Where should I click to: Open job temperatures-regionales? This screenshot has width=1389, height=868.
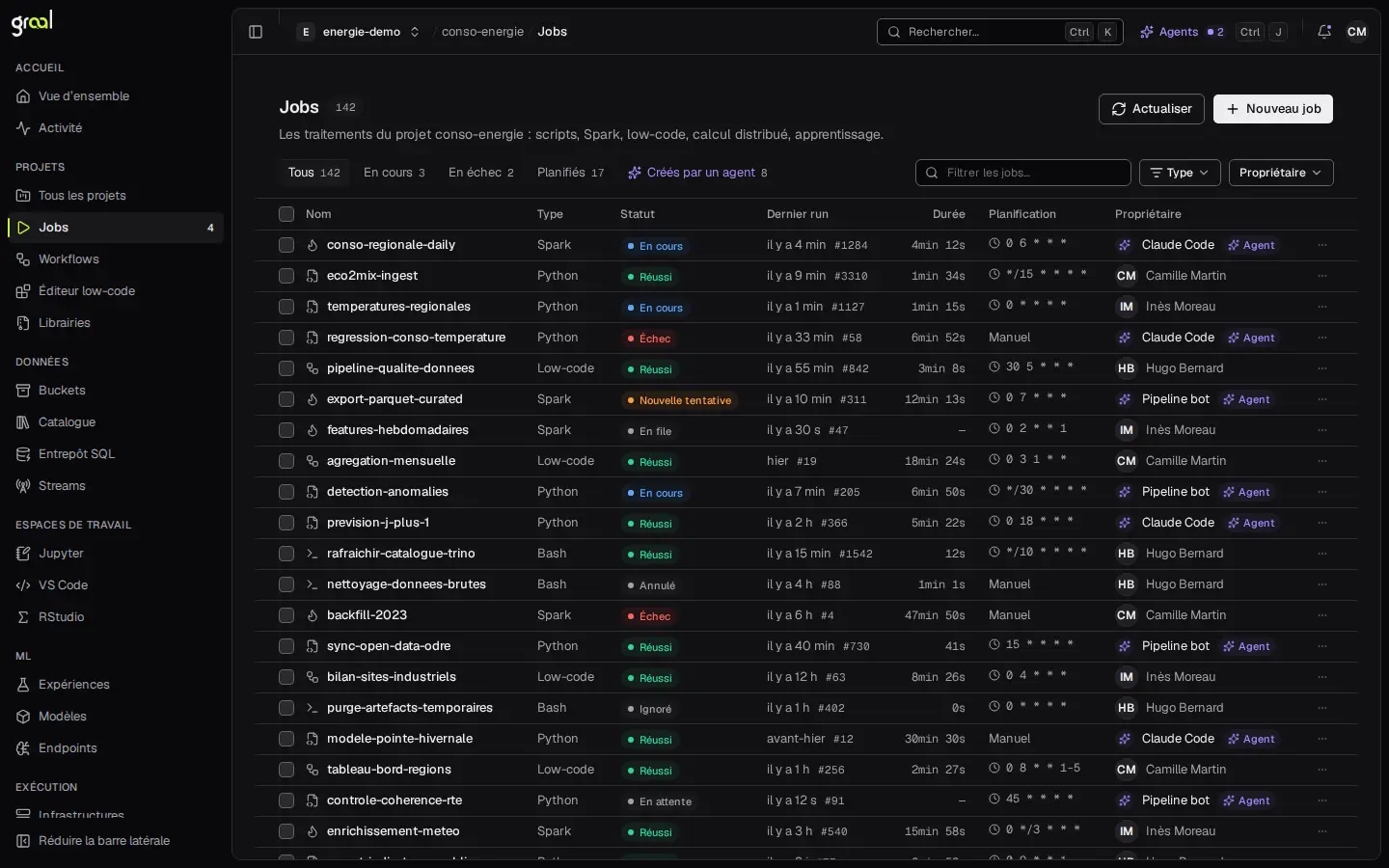coord(398,307)
